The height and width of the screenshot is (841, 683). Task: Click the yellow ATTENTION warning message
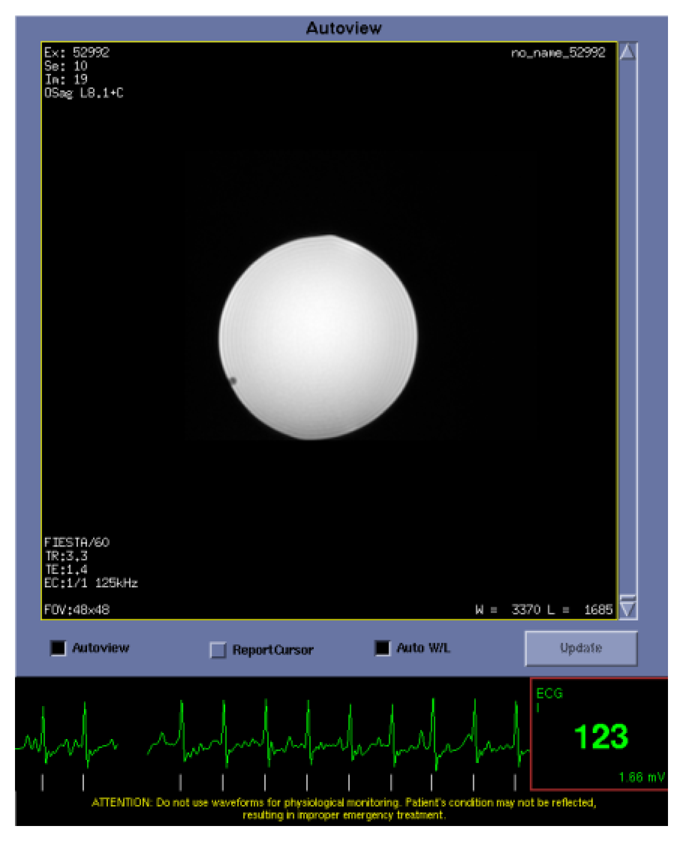(343, 809)
